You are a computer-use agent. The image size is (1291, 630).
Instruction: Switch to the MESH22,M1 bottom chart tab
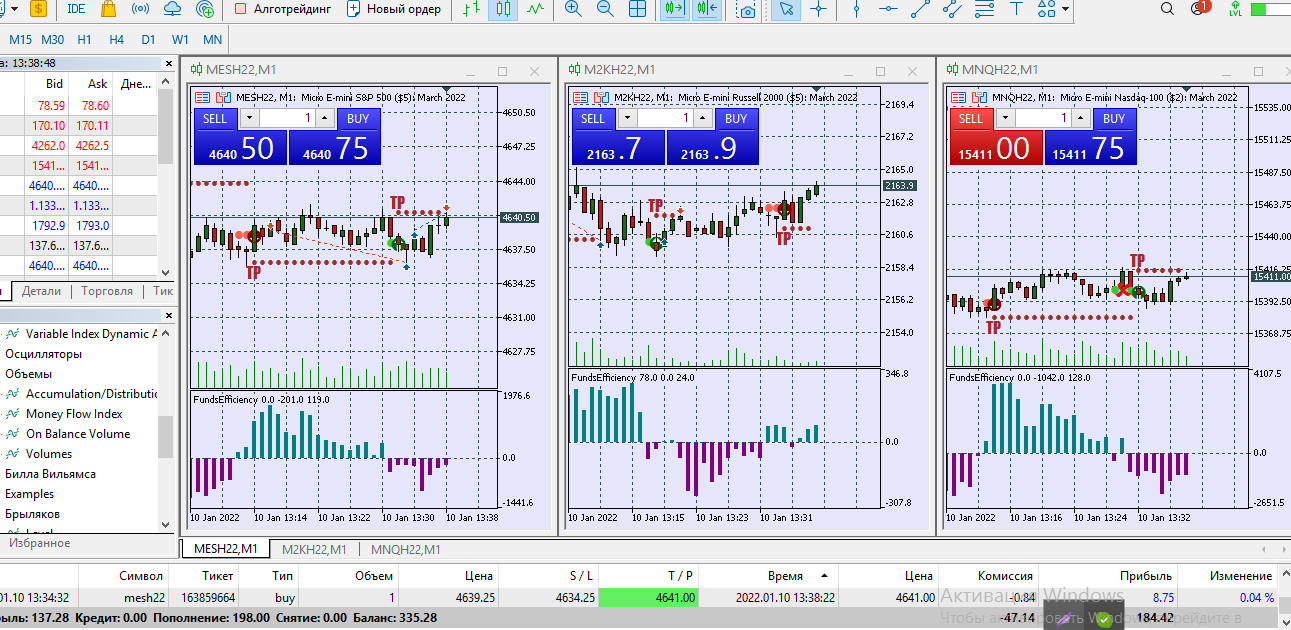(225, 549)
